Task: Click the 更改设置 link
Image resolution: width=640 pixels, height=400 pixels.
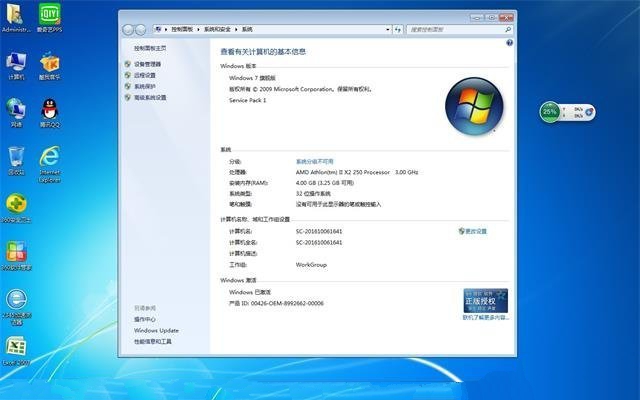Action: pyautogui.click(x=474, y=231)
